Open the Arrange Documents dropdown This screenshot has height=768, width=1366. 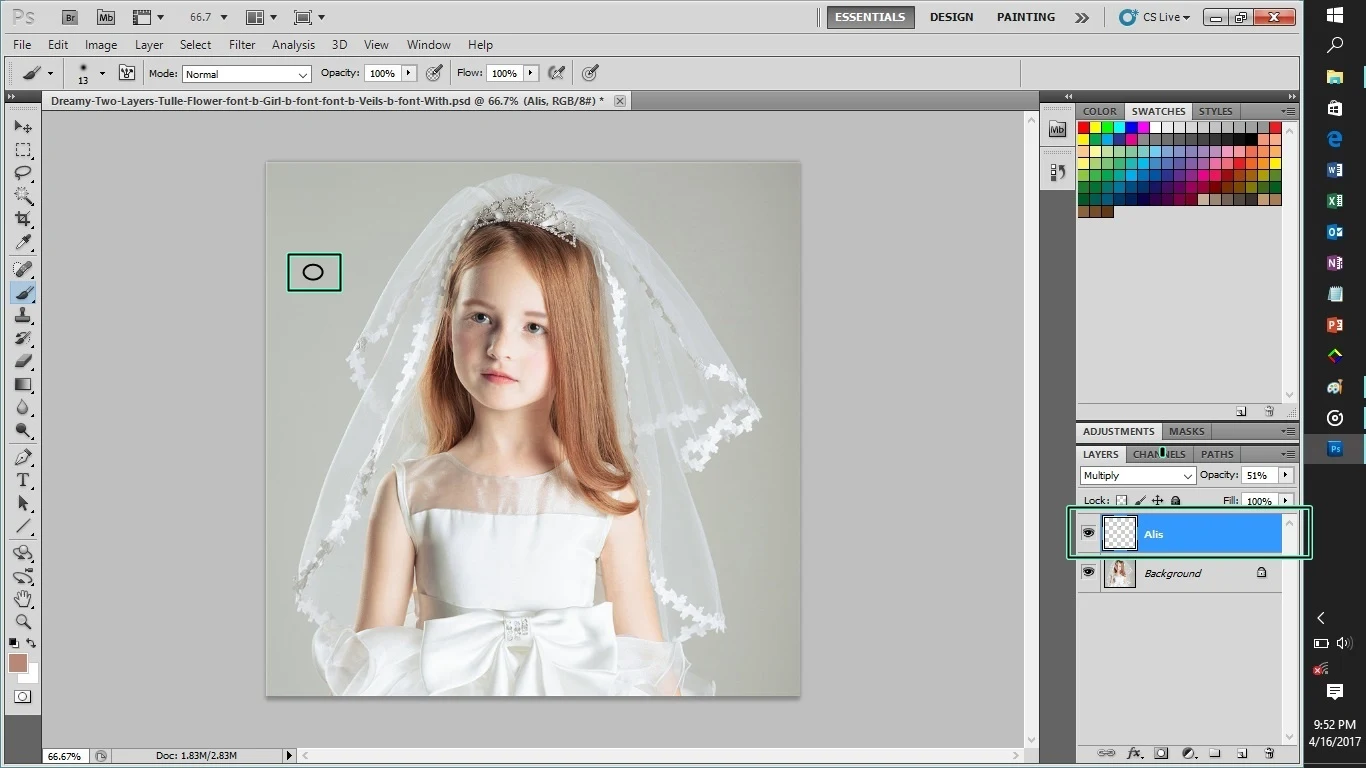pyautogui.click(x=261, y=17)
